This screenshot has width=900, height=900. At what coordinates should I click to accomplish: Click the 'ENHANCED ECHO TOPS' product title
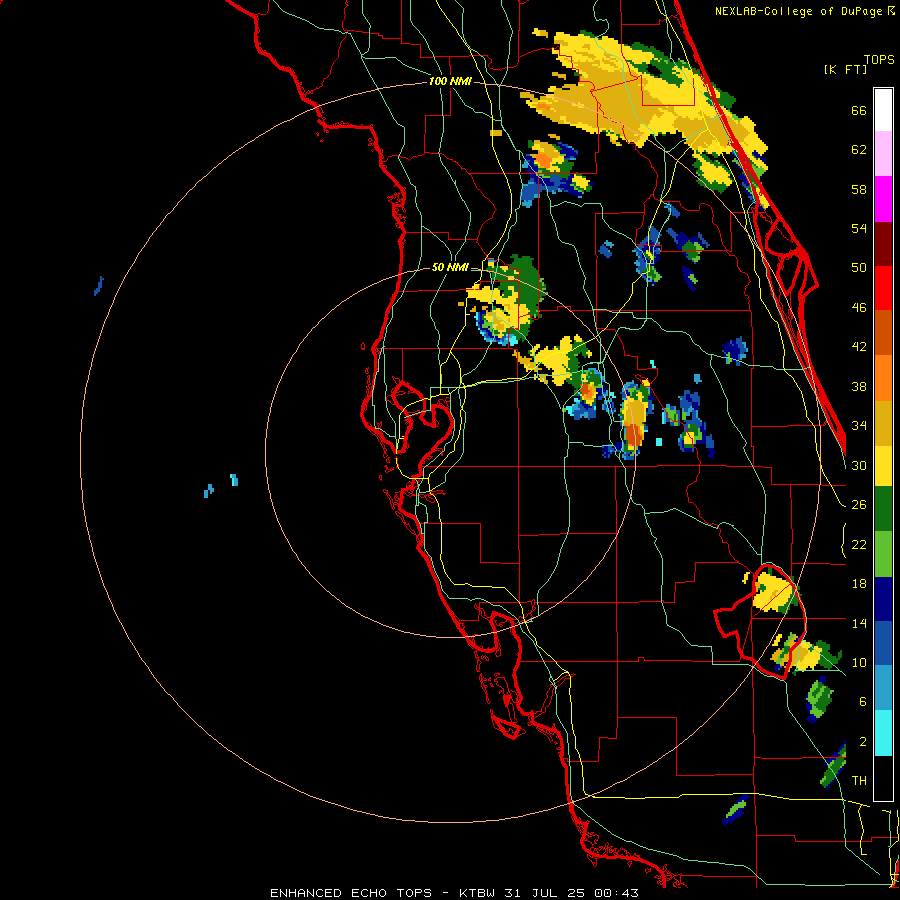pos(351,893)
